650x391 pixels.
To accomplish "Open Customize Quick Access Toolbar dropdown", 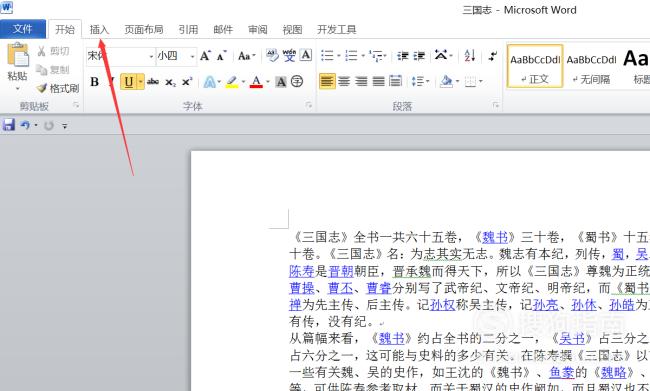I will tap(65, 126).
